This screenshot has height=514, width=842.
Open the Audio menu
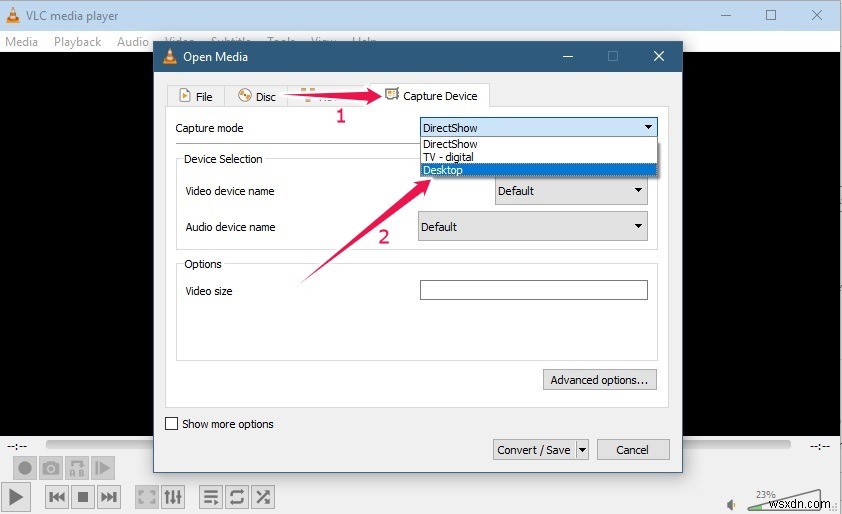pyautogui.click(x=133, y=42)
